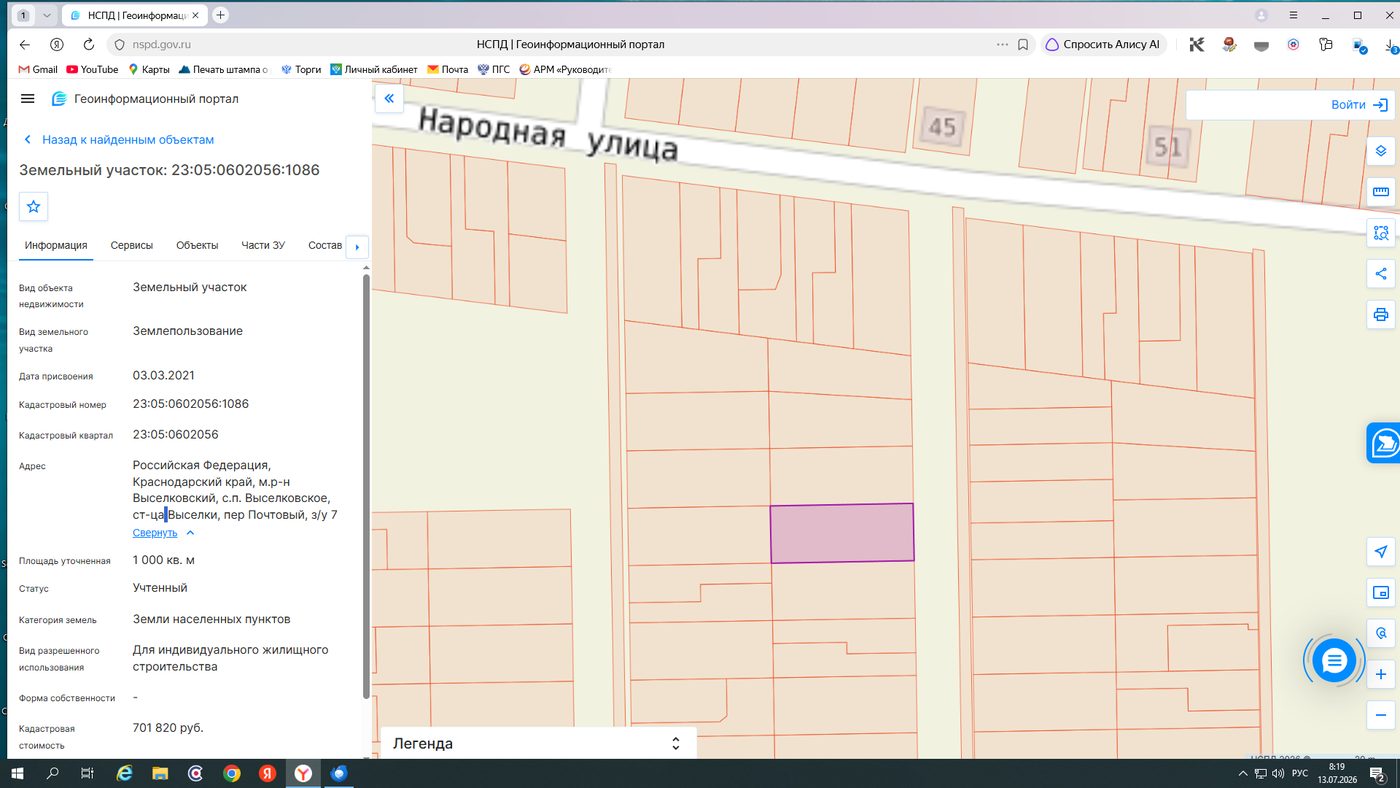Open the overview mini-map tool
Viewport: 1400px width, 788px height.
point(1381,593)
